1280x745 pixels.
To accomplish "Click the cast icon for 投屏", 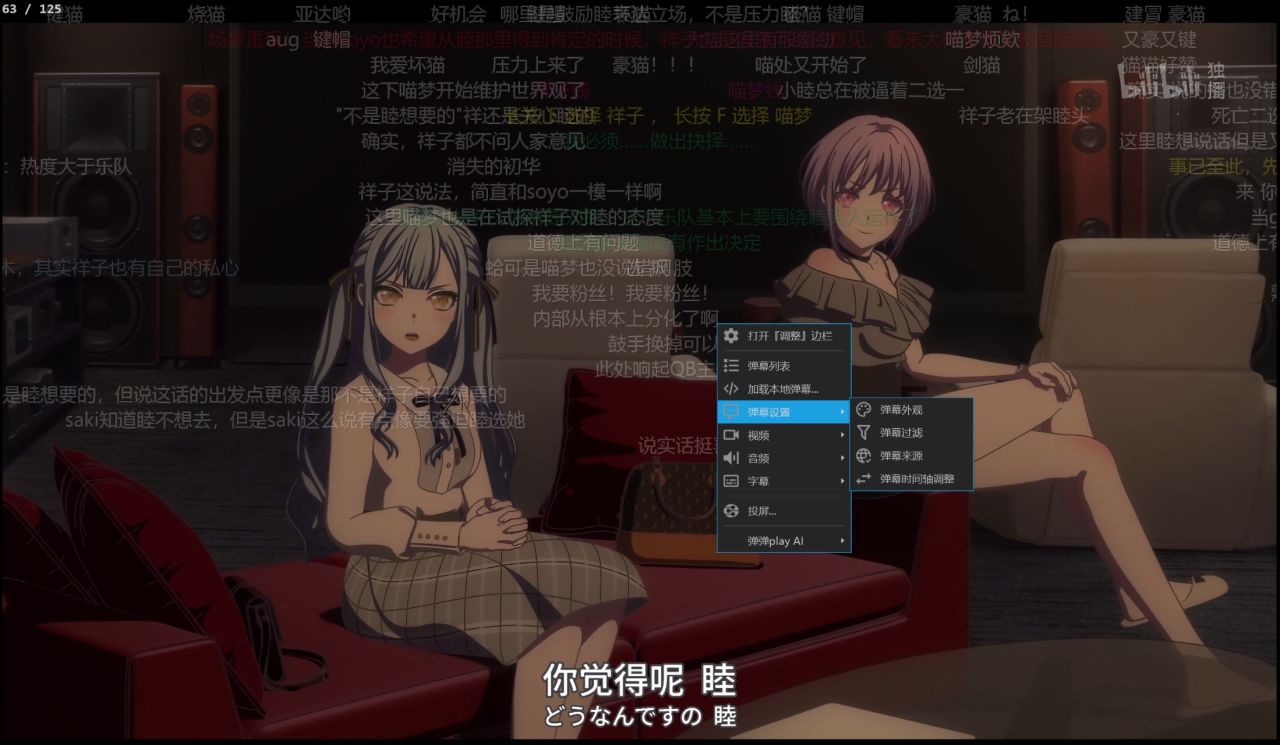I will point(731,511).
